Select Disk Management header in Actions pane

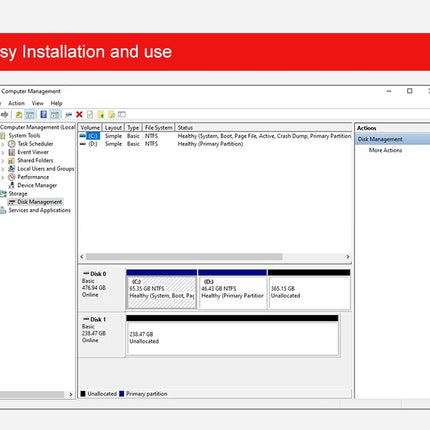click(393, 139)
